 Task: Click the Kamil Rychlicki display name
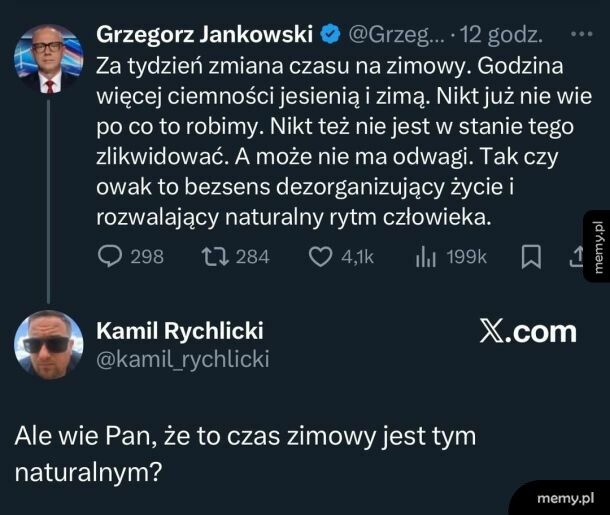pos(180,333)
